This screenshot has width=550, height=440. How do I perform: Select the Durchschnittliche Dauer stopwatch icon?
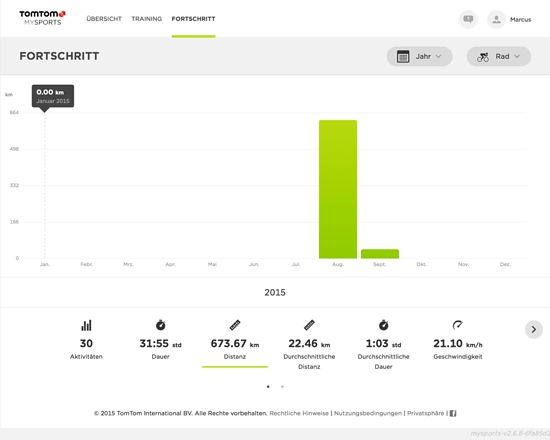click(383, 325)
